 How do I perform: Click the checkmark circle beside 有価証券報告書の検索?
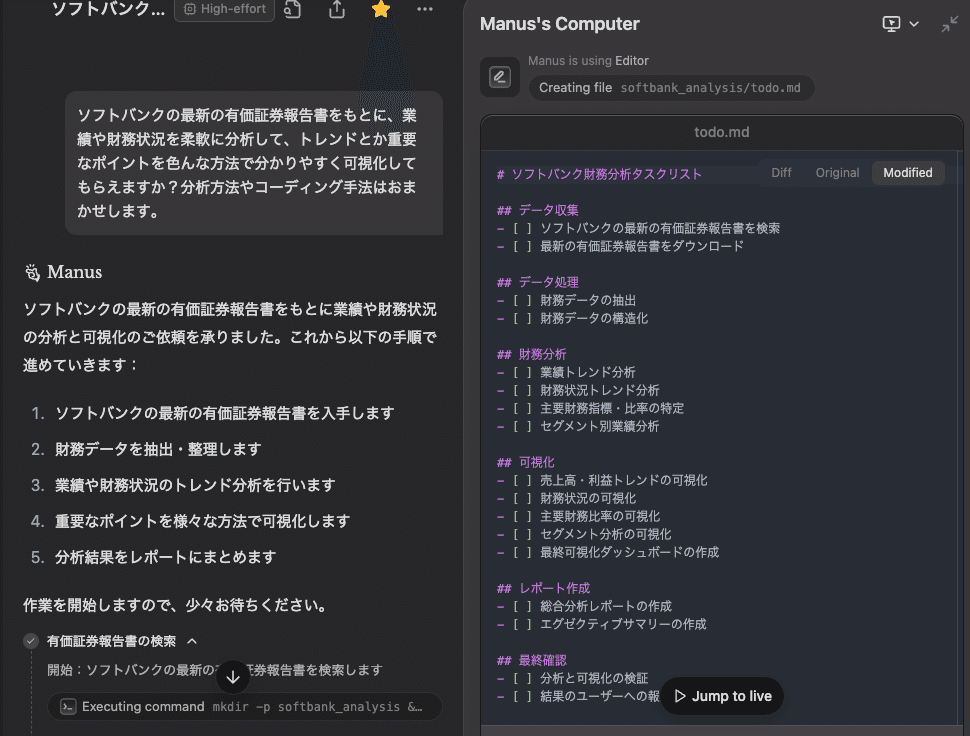pyautogui.click(x=31, y=641)
